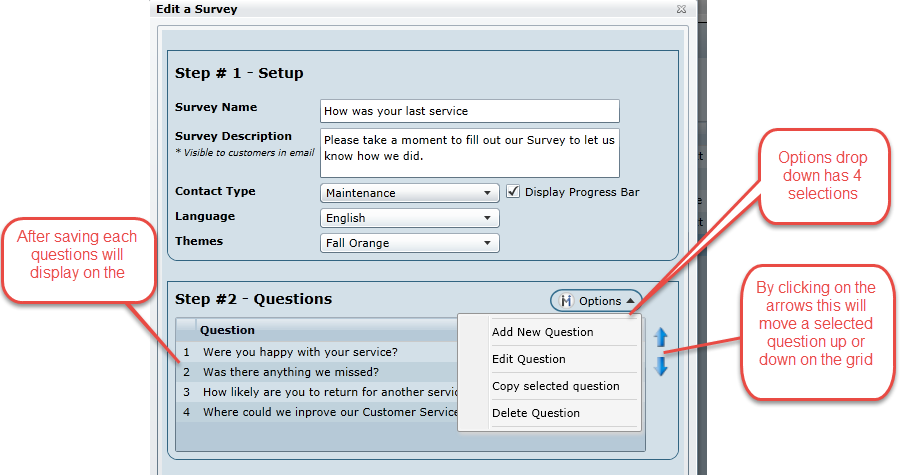Click the blue move-down arrow icon
The image size is (903, 475).
point(660,366)
